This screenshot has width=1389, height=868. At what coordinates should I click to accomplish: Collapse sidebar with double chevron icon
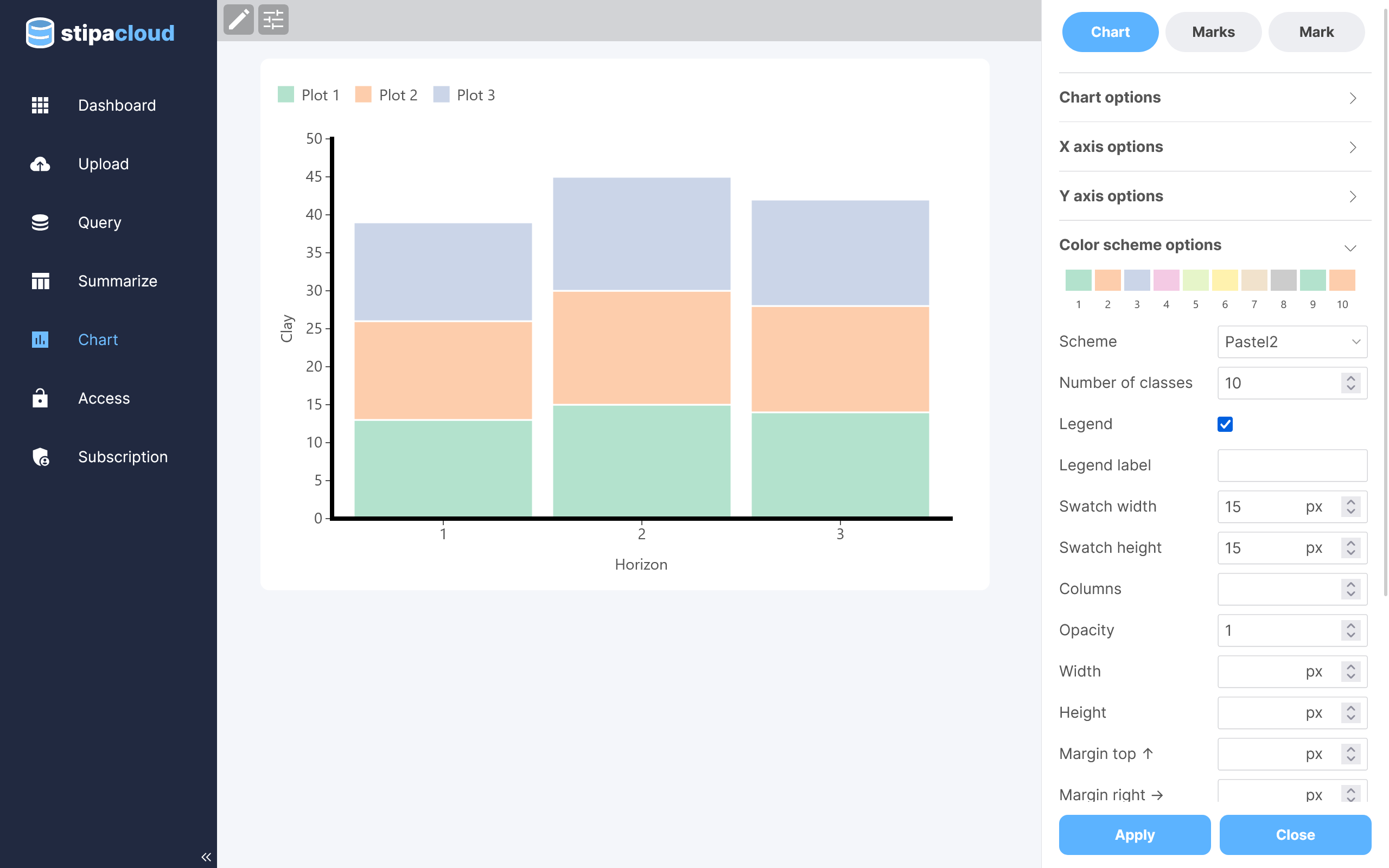coord(206,857)
